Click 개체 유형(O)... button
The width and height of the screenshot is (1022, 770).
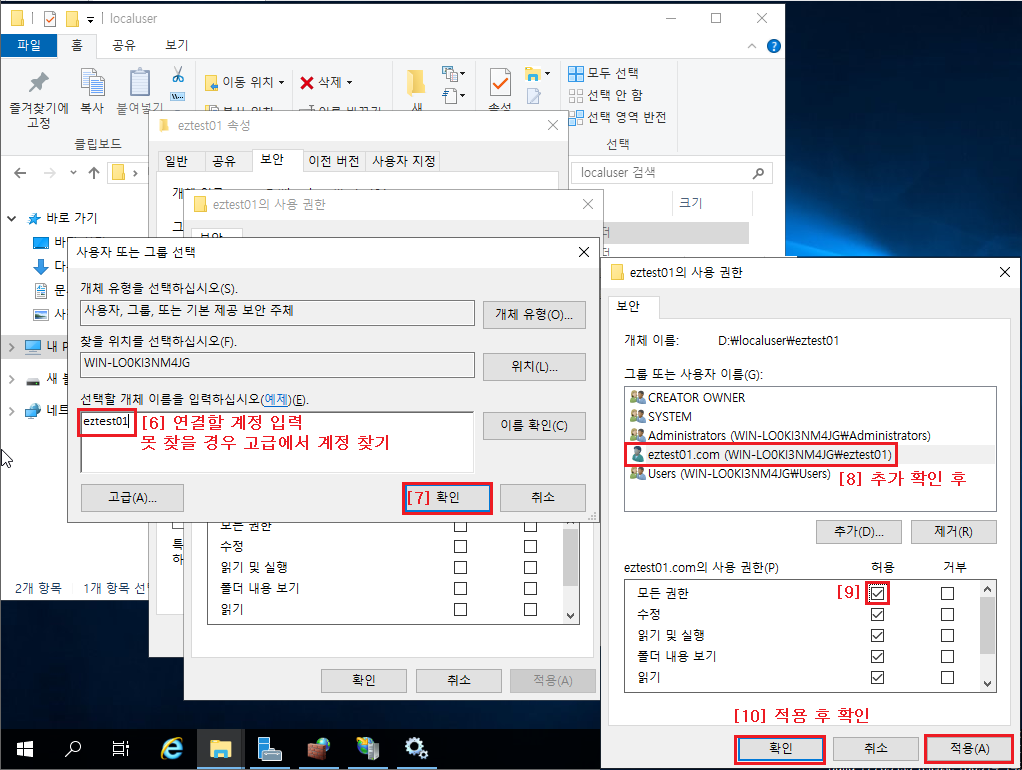tap(534, 314)
